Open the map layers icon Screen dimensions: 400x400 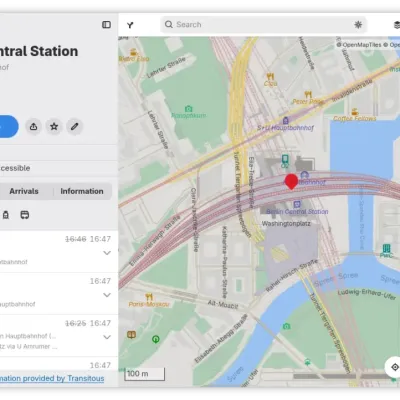(x=397, y=25)
